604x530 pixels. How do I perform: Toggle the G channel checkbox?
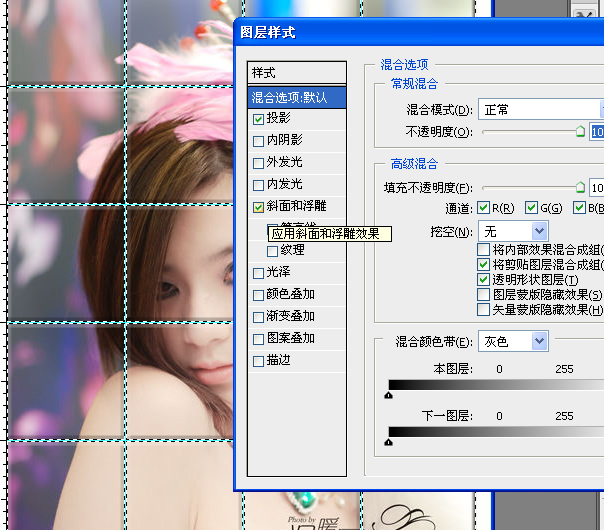click(531, 208)
